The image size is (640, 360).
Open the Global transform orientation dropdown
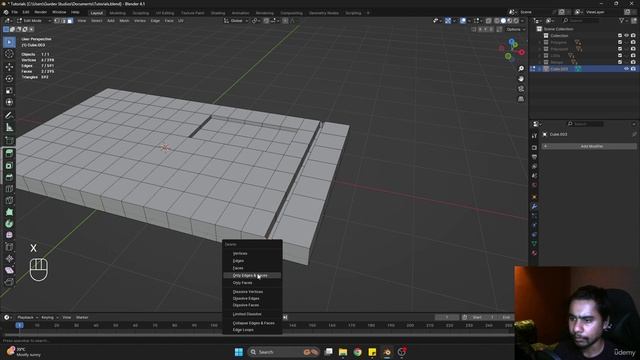pyautogui.click(x=236, y=20)
